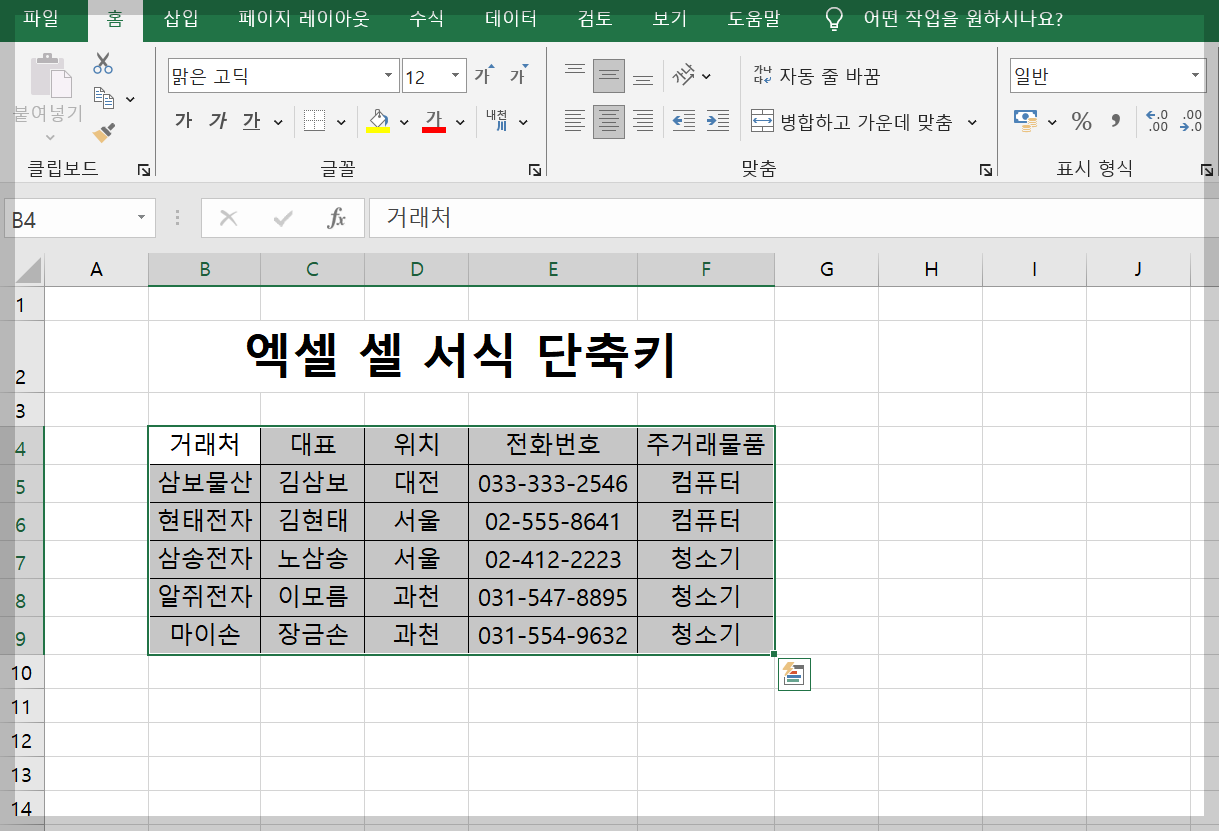
Task: Click the Percent Style icon
Action: tap(1082, 120)
